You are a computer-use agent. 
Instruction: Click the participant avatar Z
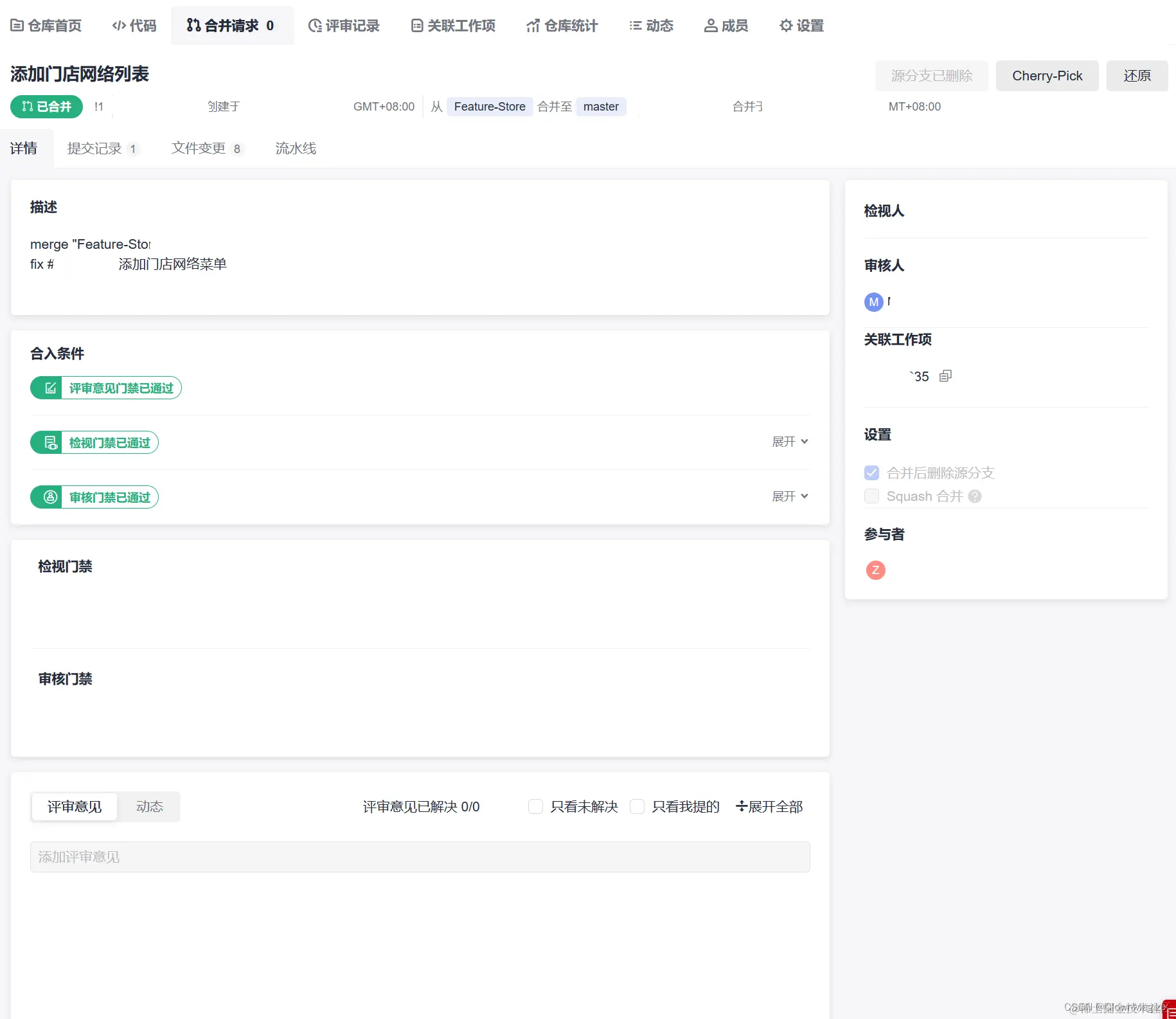tap(876, 570)
